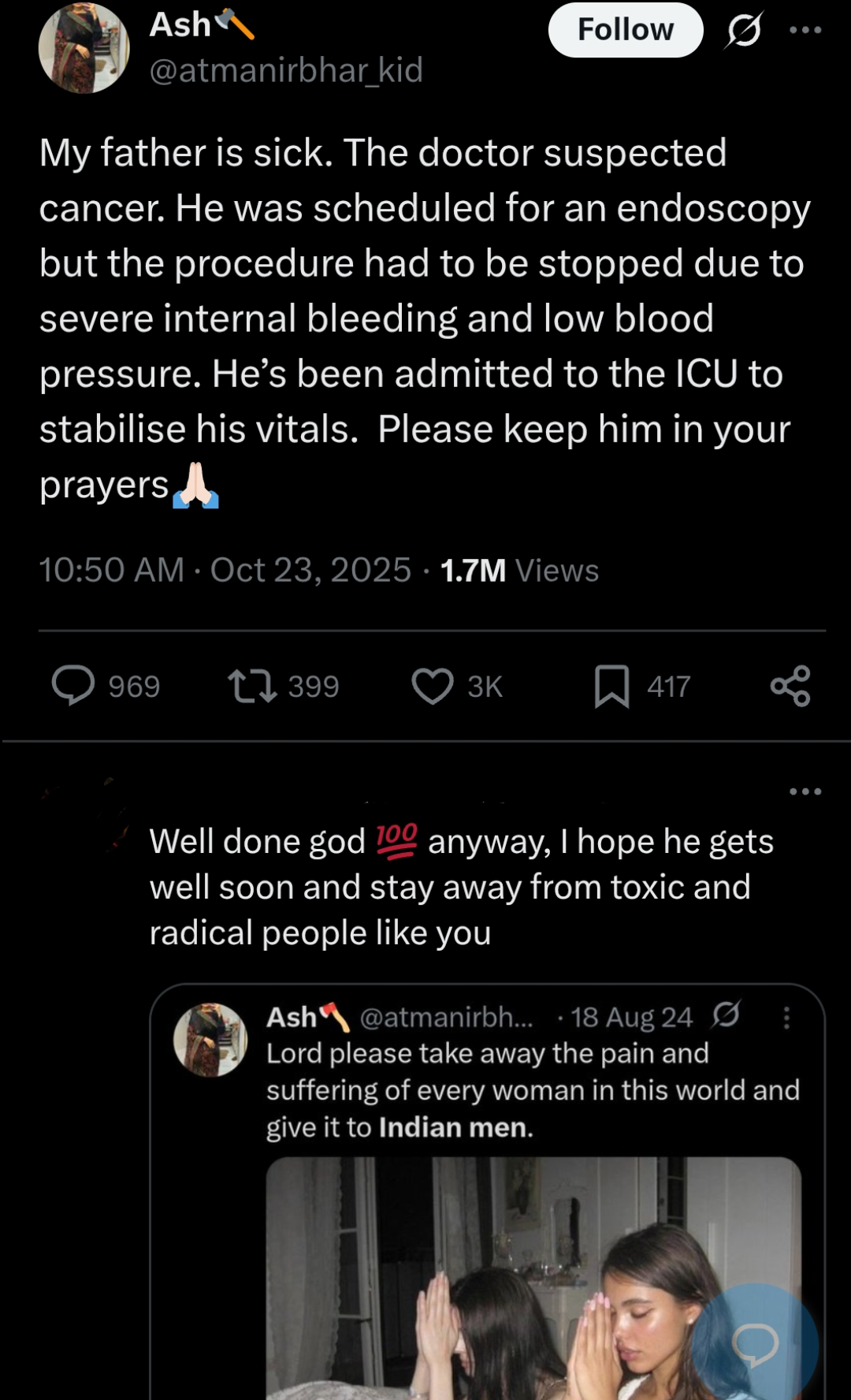
Task: Click the Follow button
Action: [625, 30]
